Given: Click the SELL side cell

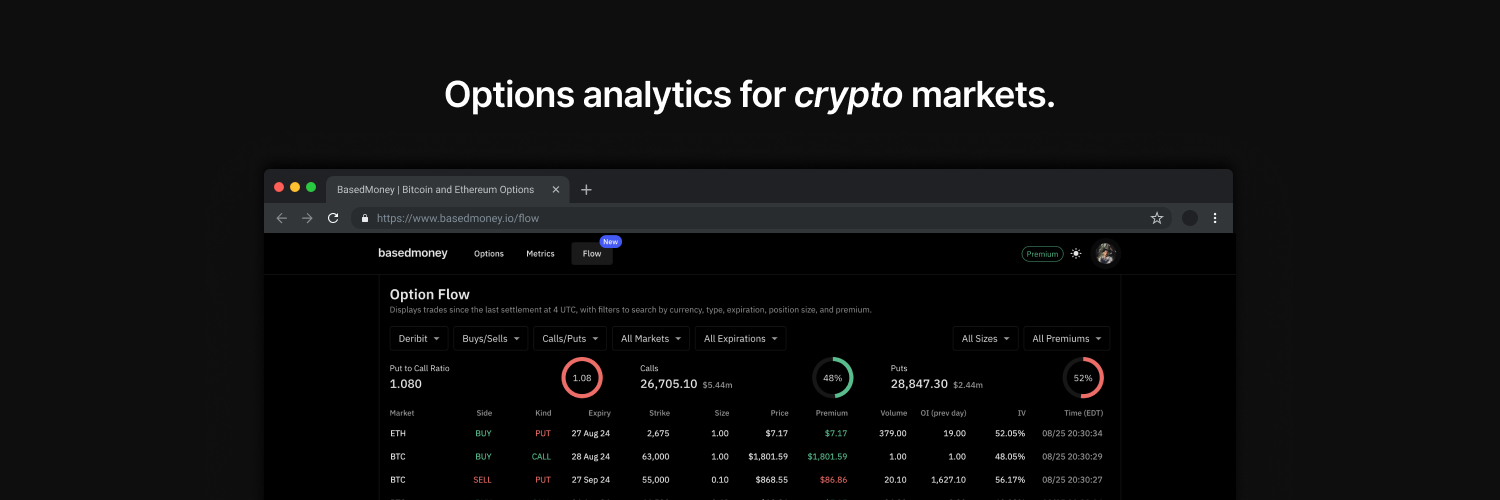Looking at the screenshot, I should [x=482, y=480].
